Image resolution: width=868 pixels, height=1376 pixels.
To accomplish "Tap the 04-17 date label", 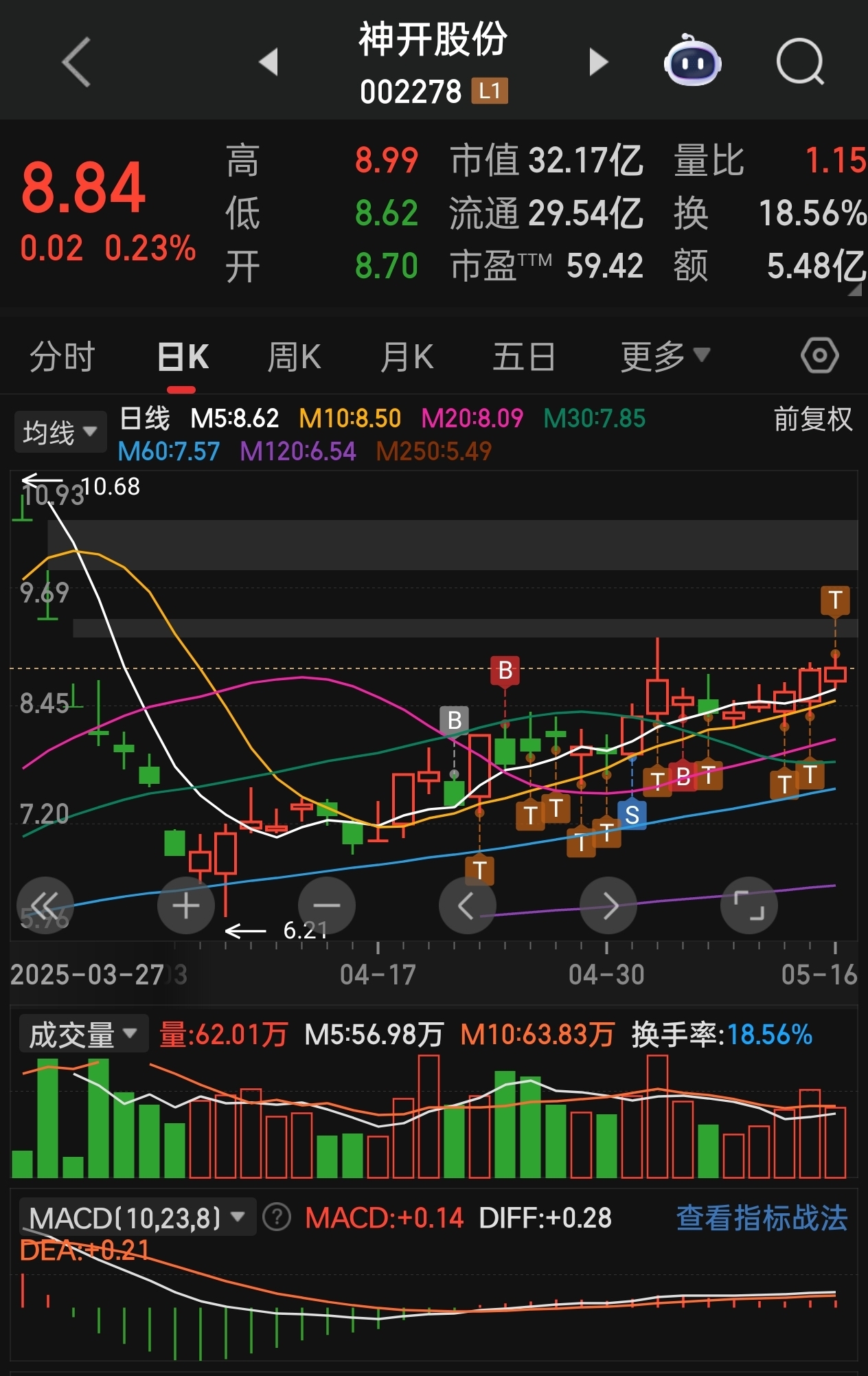I will click(378, 975).
